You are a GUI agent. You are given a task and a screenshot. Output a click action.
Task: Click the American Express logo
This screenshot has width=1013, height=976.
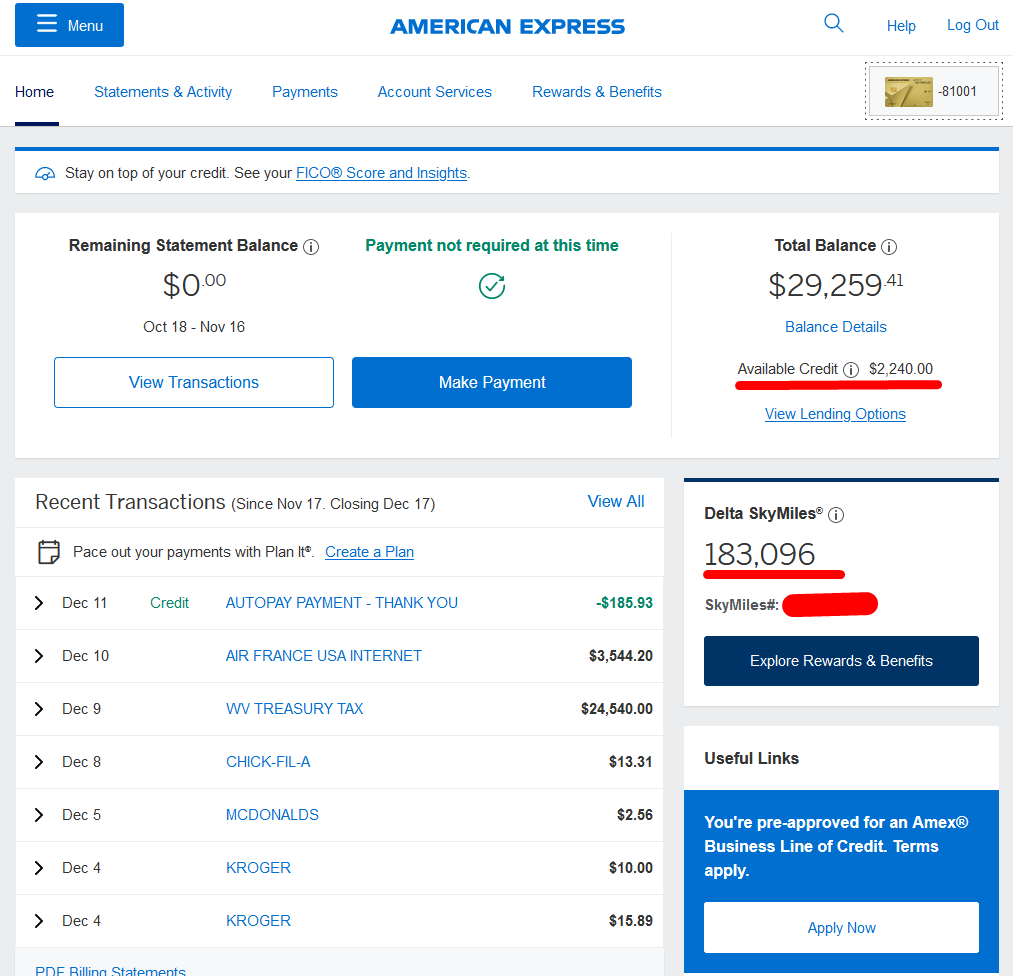click(508, 26)
